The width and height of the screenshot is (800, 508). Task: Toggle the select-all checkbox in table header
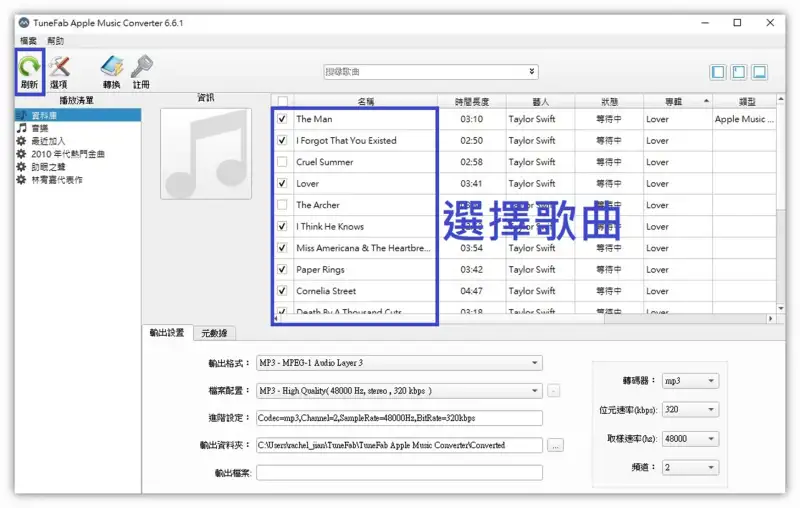[x=283, y=101]
